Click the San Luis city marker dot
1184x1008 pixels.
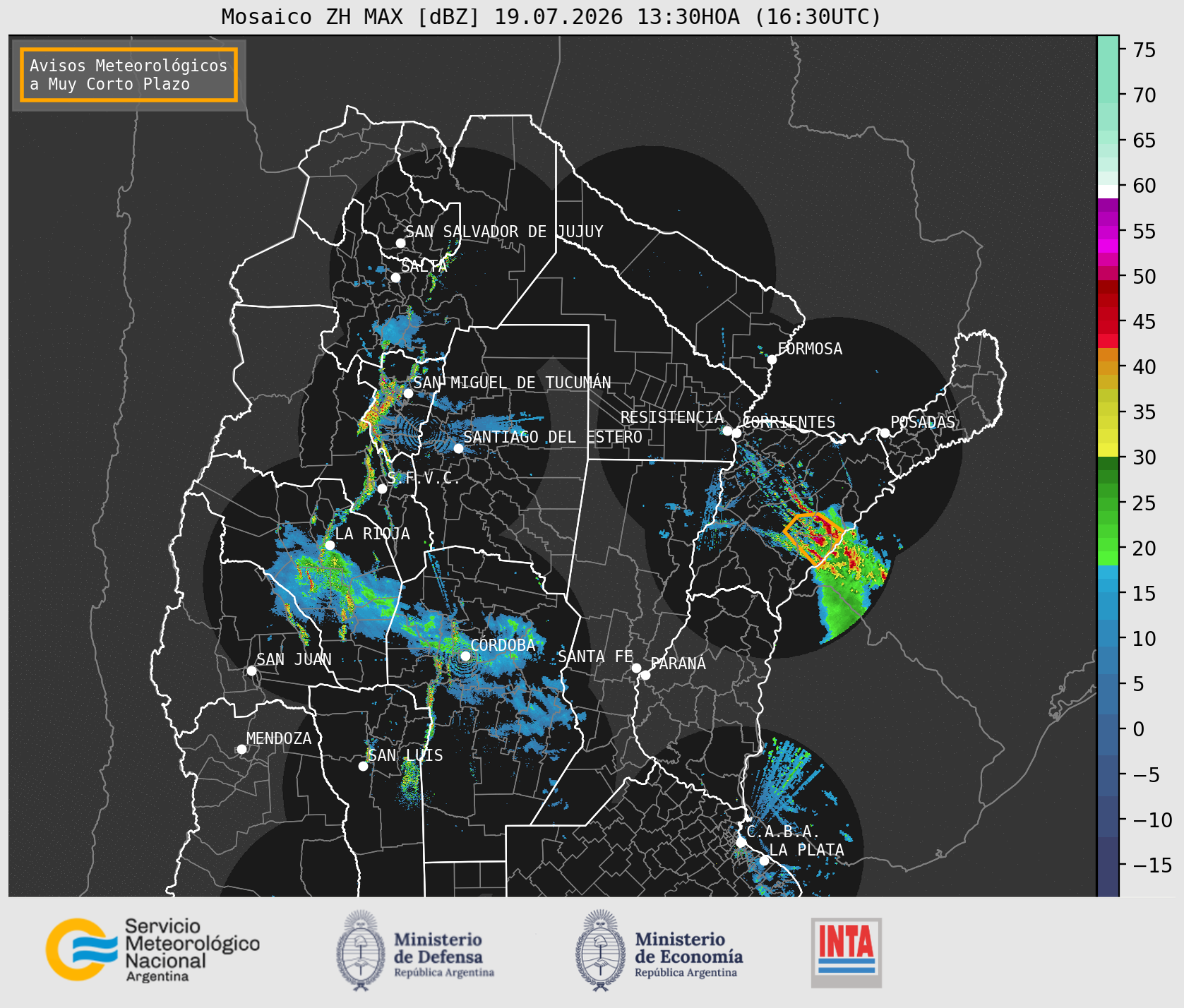[x=363, y=767]
